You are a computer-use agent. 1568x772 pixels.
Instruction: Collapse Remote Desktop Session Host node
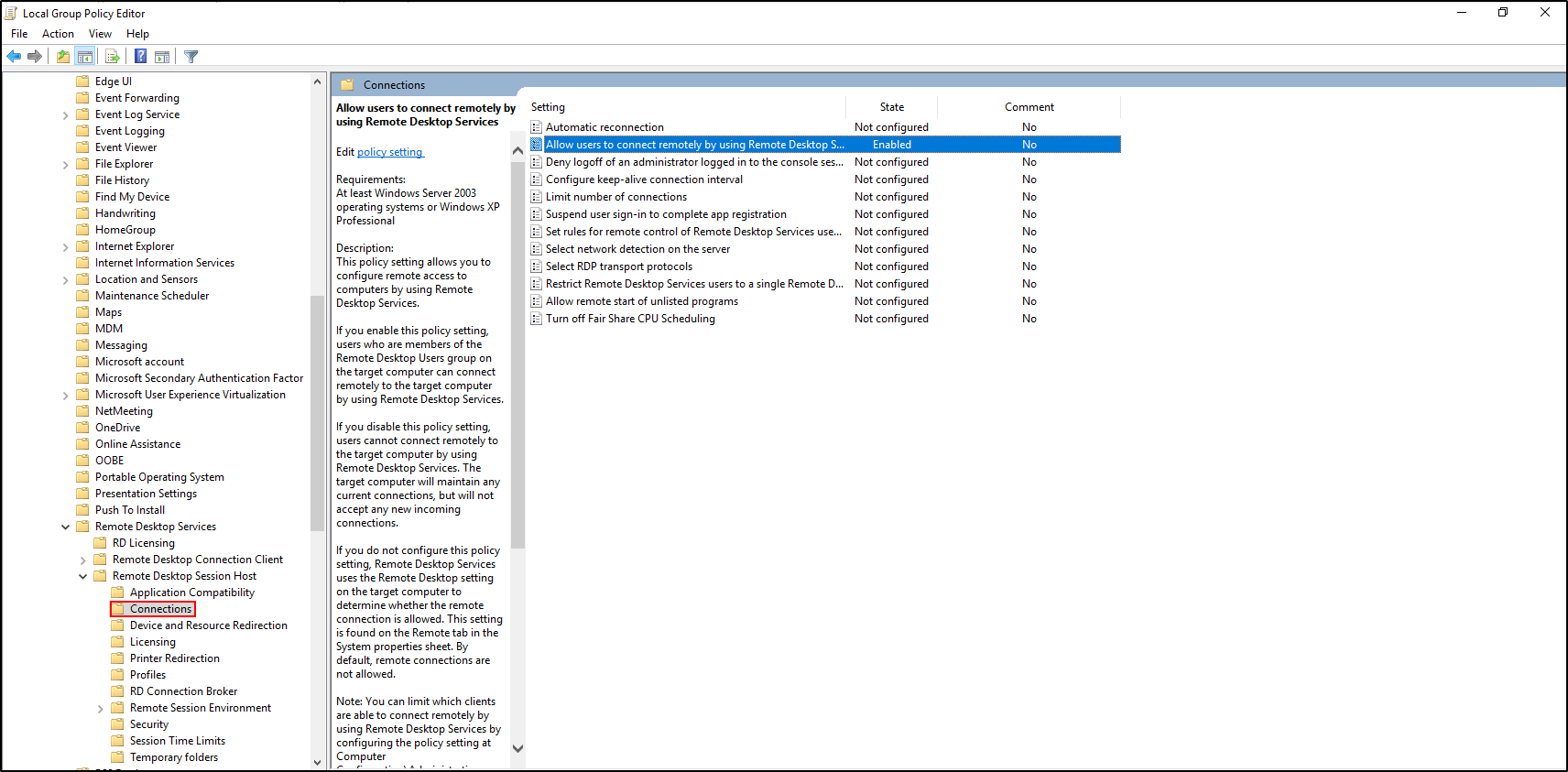[x=82, y=577]
